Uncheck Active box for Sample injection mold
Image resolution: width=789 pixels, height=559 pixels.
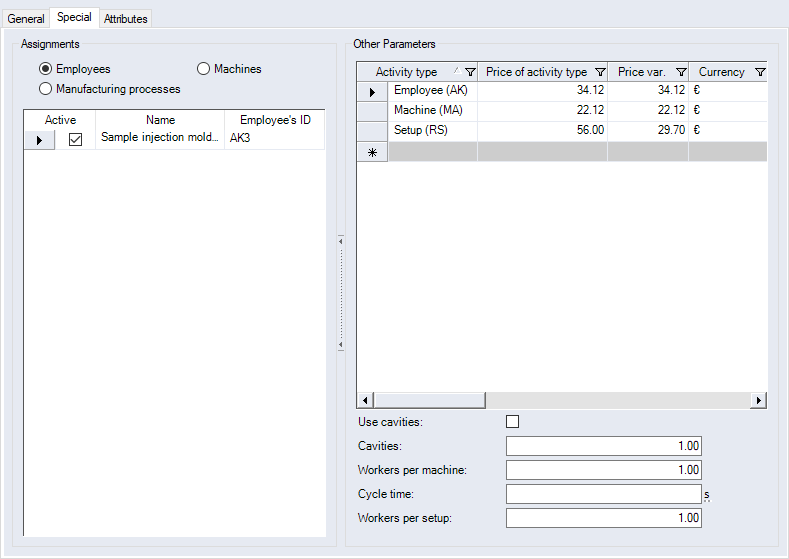pos(75,140)
